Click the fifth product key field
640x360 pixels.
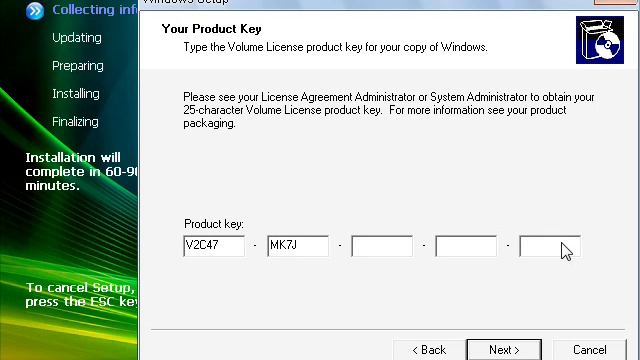point(550,246)
